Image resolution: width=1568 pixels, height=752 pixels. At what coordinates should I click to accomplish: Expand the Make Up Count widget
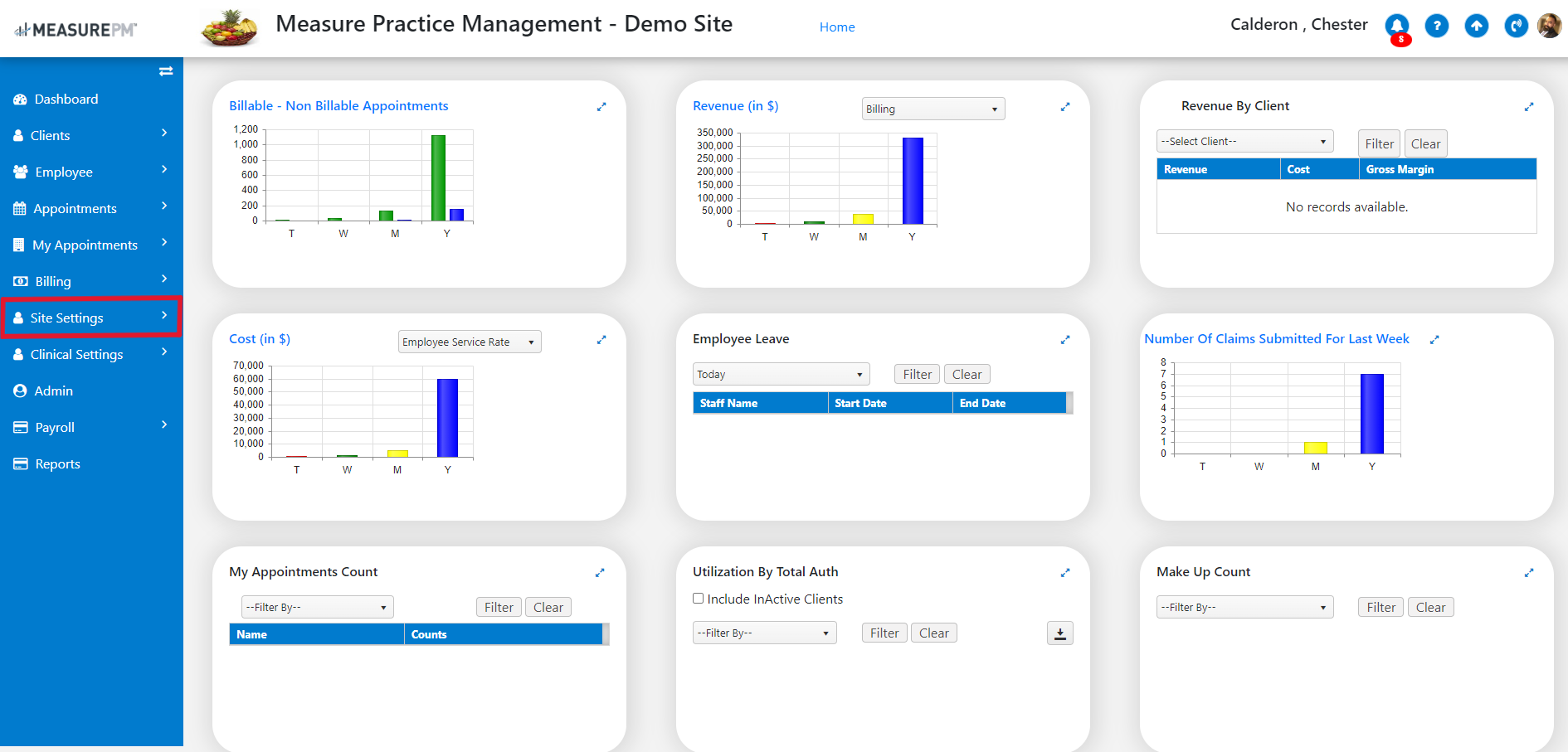[1529, 572]
